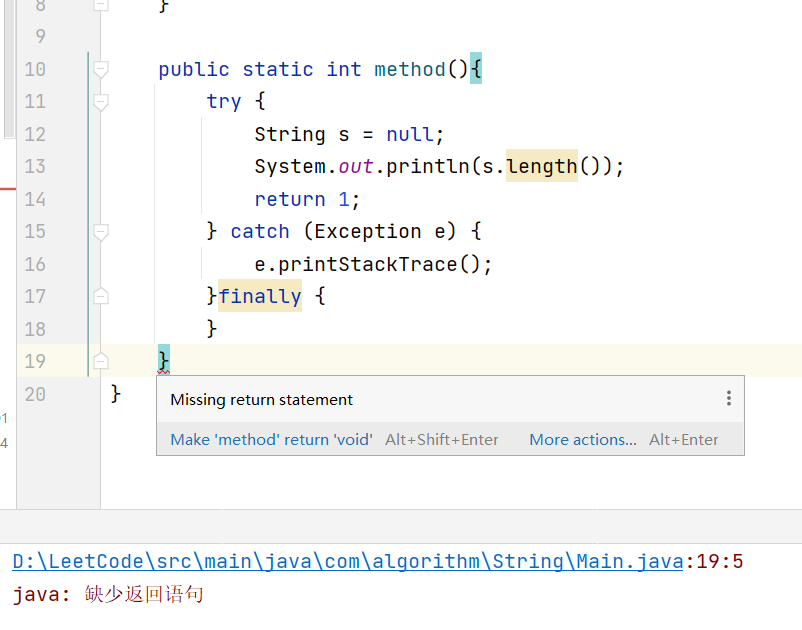Click the 'null' keyword on line 12
The image size is (802, 630).
coord(410,134)
